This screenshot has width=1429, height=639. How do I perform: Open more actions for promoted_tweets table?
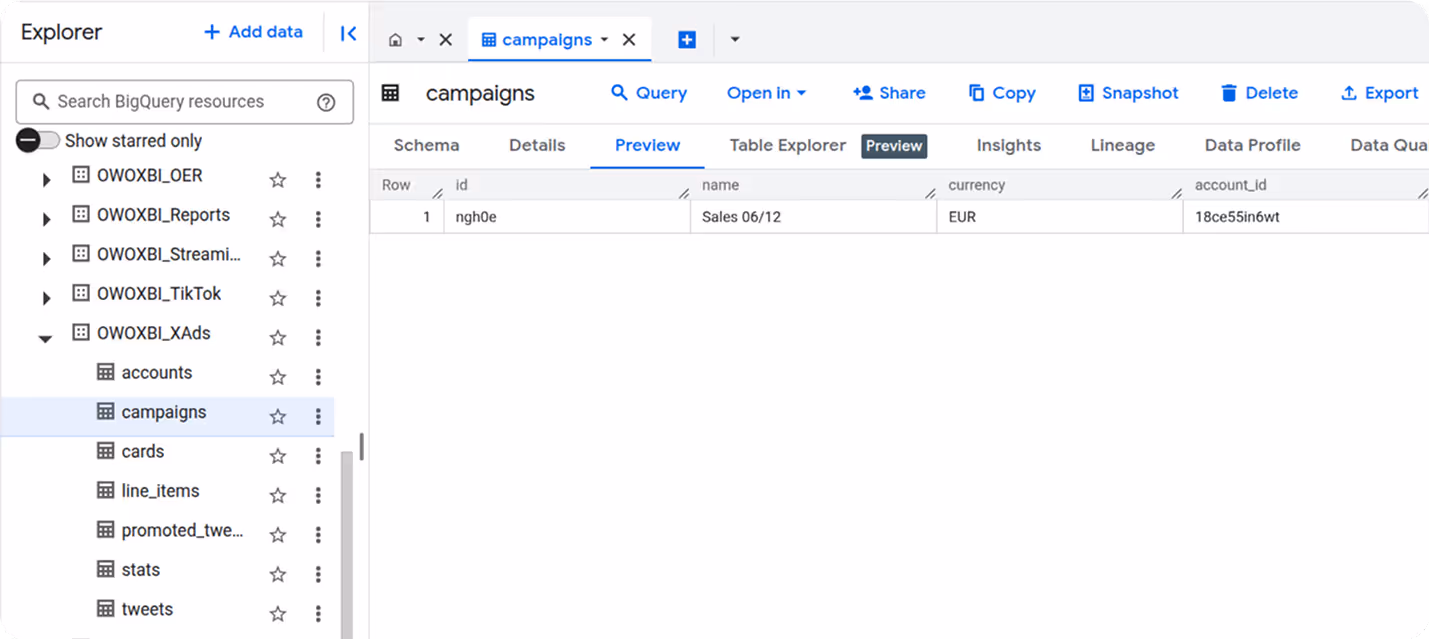point(318,535)
